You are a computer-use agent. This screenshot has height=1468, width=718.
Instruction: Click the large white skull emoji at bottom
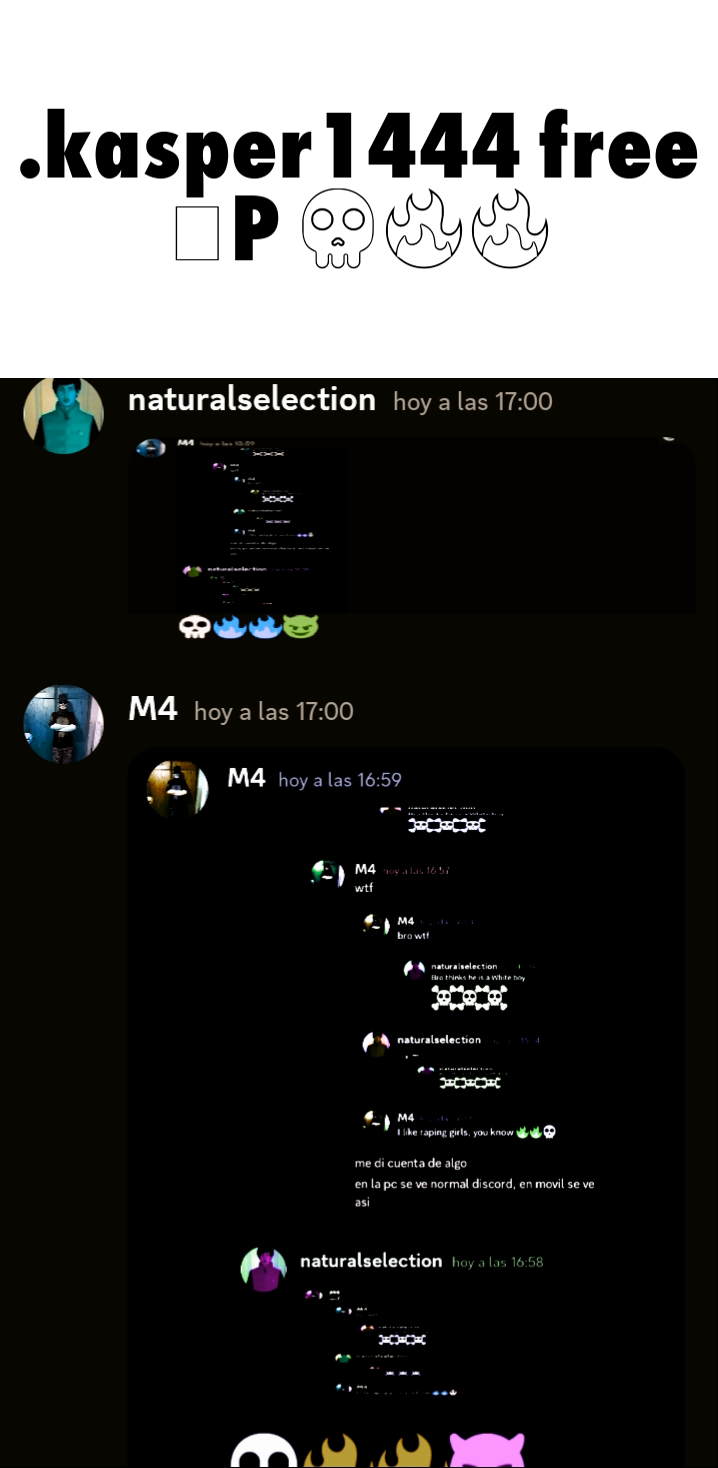point(264,1450)
